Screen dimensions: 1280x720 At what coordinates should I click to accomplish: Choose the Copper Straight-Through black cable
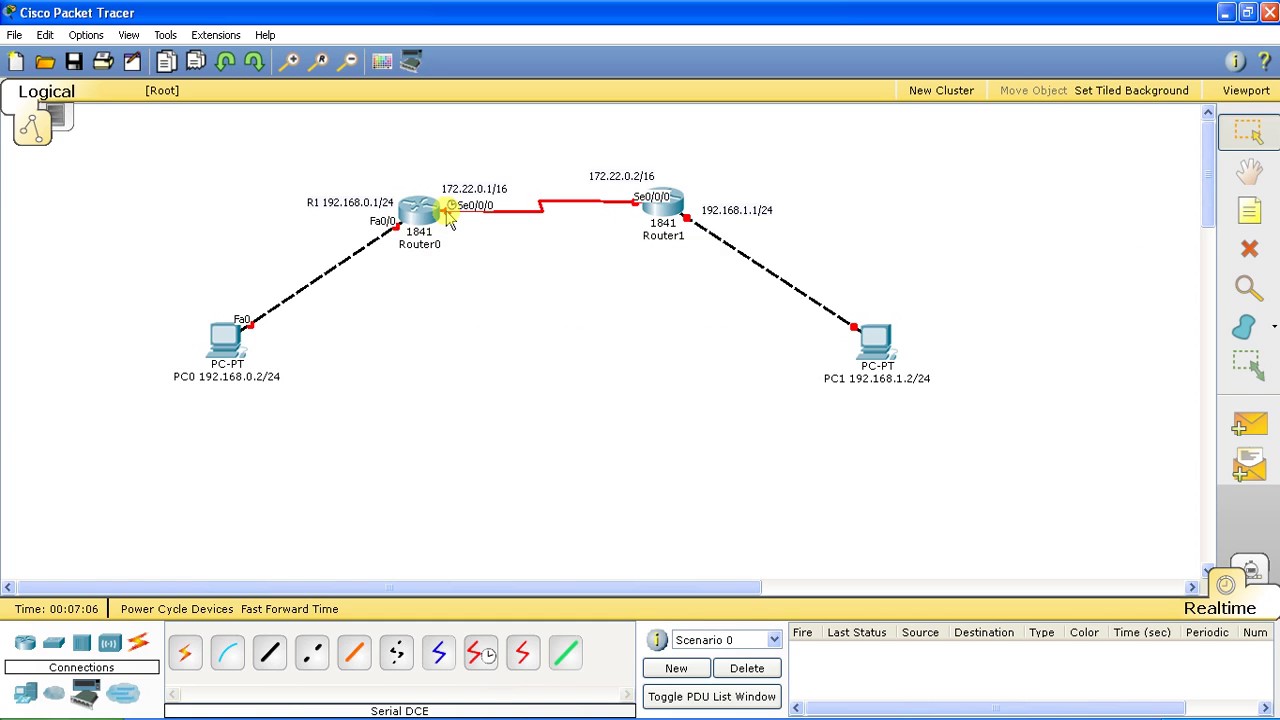[x=269, y=653]
